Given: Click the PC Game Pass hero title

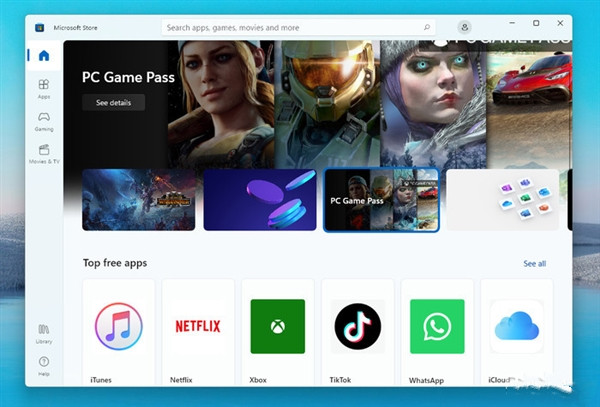Looking at the screenshot, I should [128, 77].
